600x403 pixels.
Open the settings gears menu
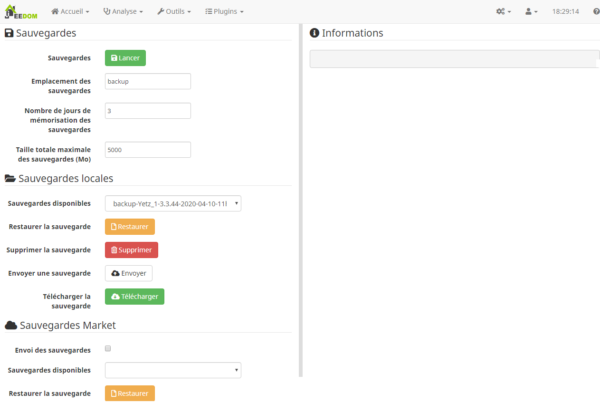pyautogui.click(x=503, y=11)
